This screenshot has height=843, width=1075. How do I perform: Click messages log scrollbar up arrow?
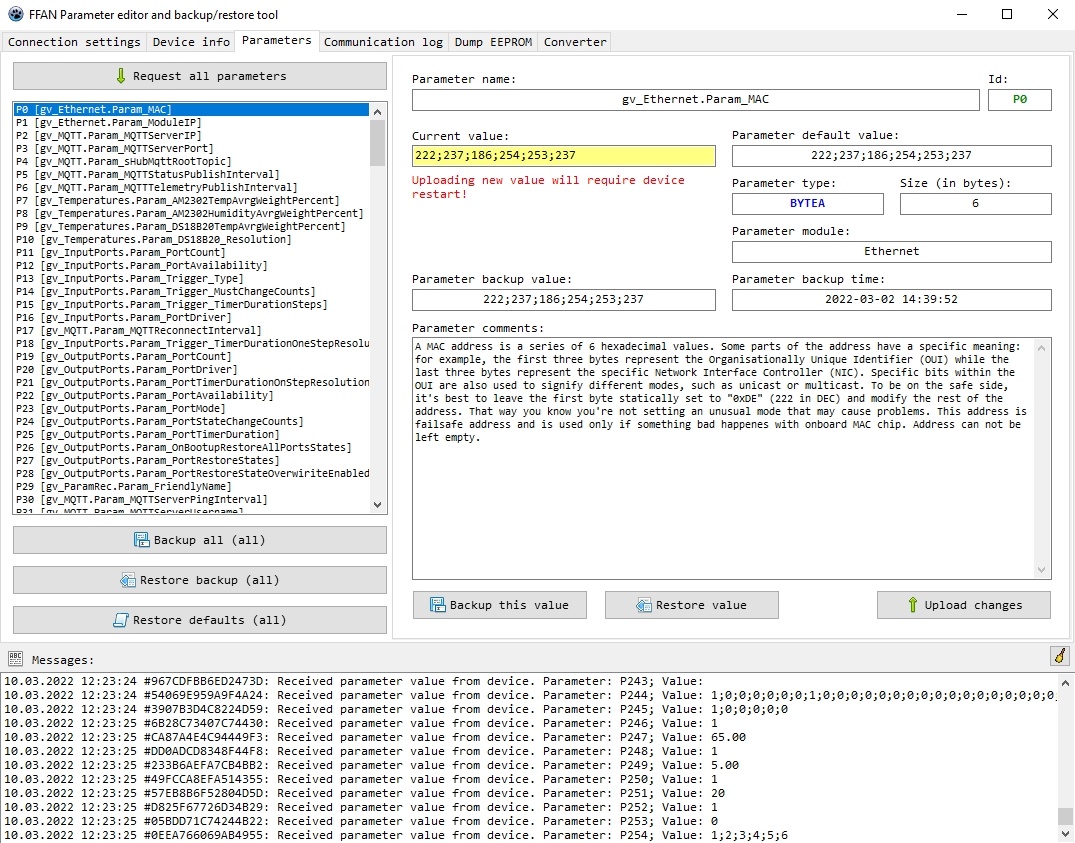pos(1065,682)
